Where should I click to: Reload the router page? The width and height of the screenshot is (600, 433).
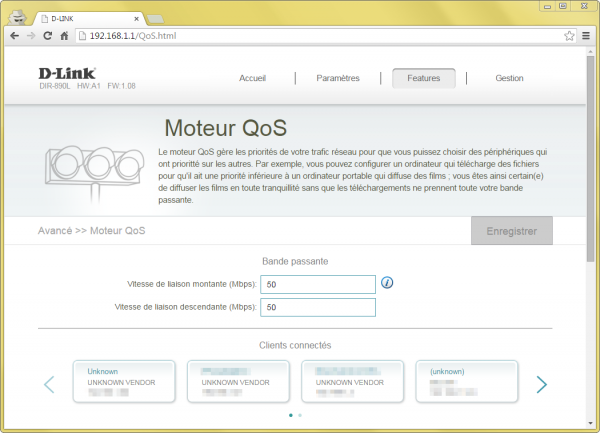(48, 35)
